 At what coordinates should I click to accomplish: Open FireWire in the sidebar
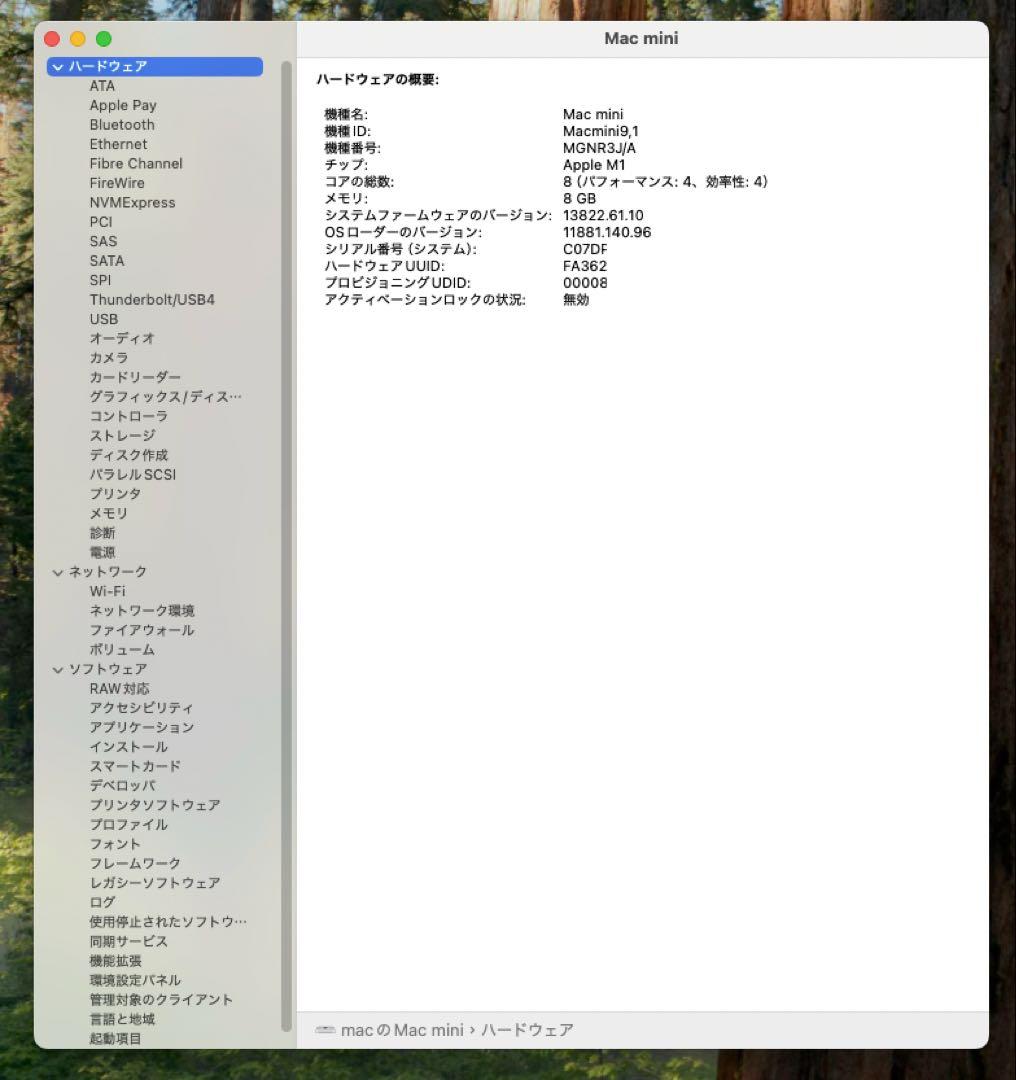pos(117,183)
